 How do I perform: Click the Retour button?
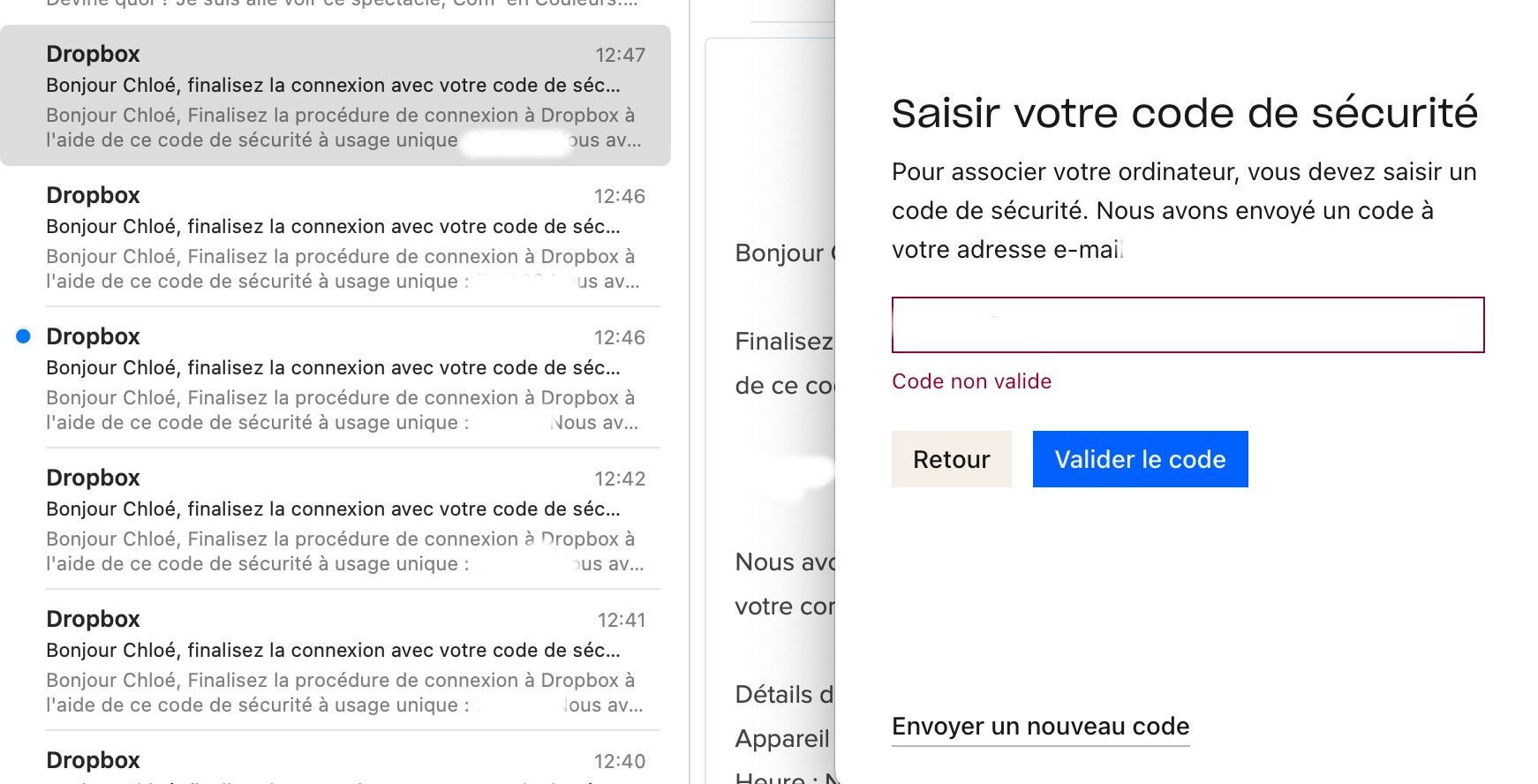click(x=951, y=459)
